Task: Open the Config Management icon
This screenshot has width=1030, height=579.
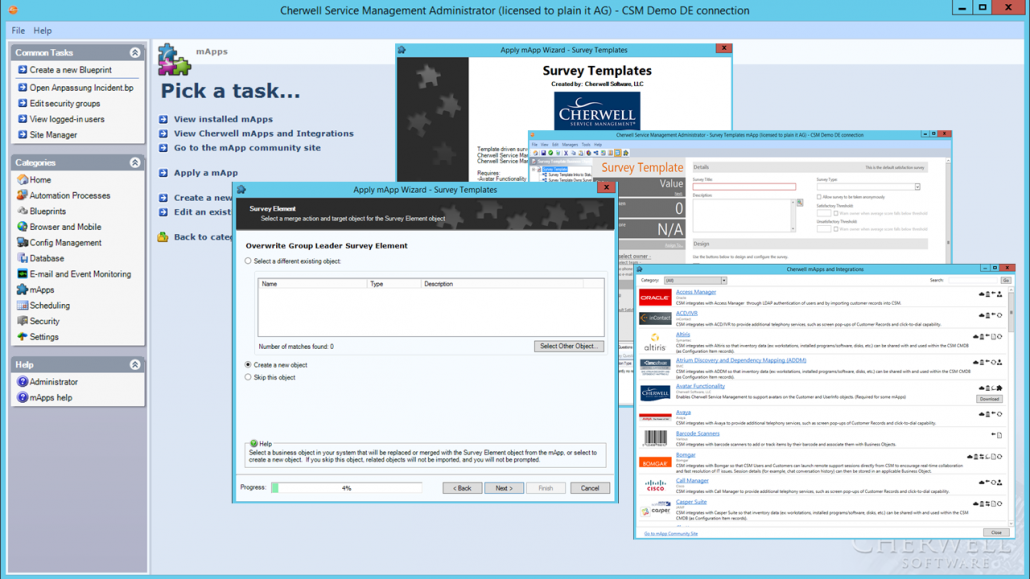Action: point(22,243)
